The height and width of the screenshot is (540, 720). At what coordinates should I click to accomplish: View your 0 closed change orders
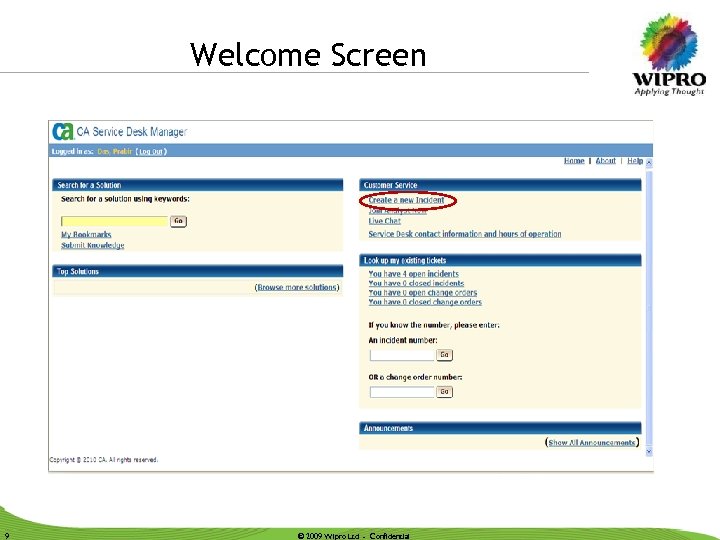[425, 302]
